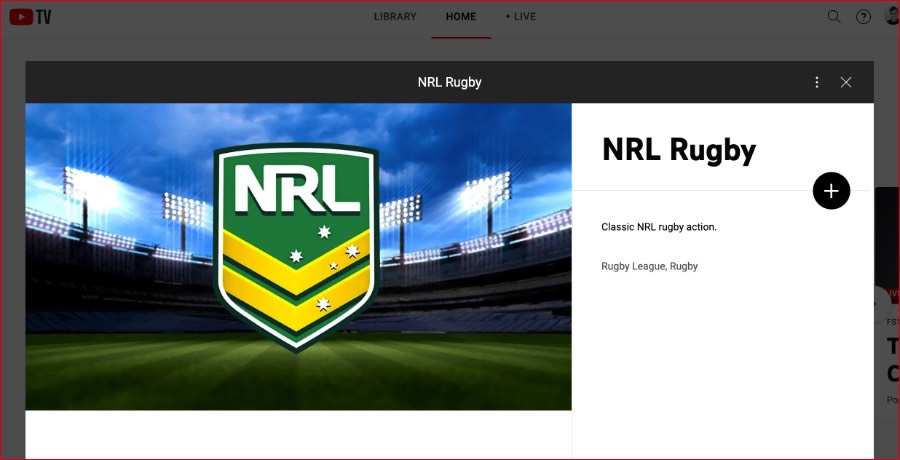This screenshot has width=900, height=460.
Task: Click the NRL Rugby stadium artwork
Action: point(298,257)
